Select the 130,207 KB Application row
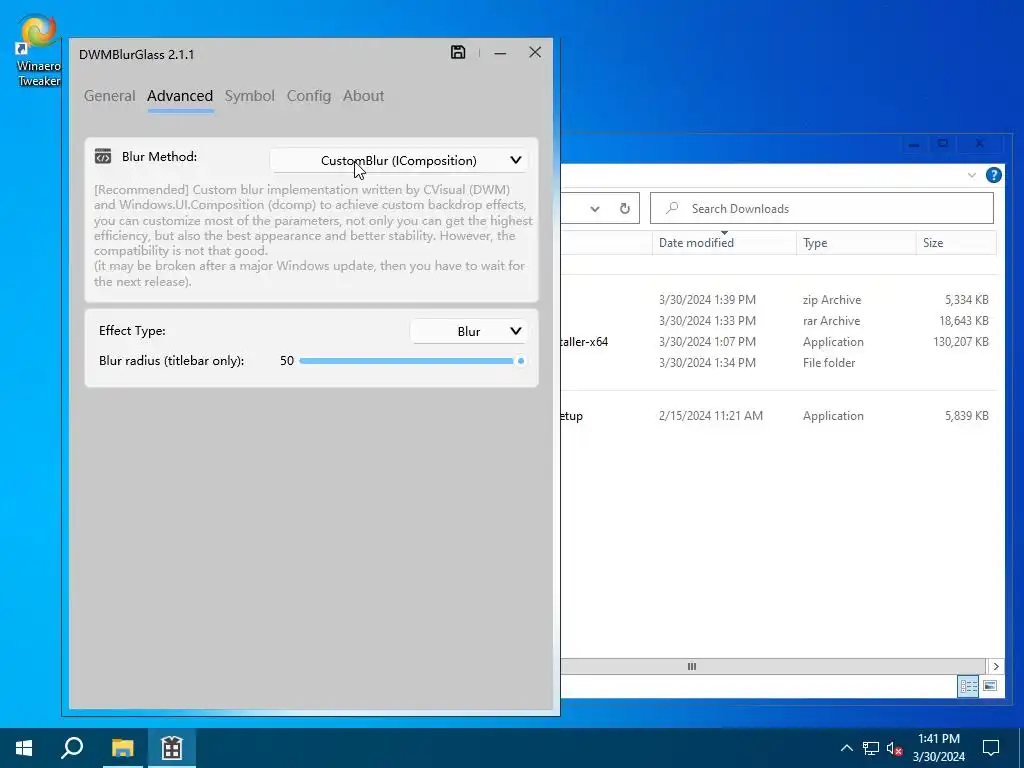The height and width of the screenshot is (768, 1024). (778, 342)
